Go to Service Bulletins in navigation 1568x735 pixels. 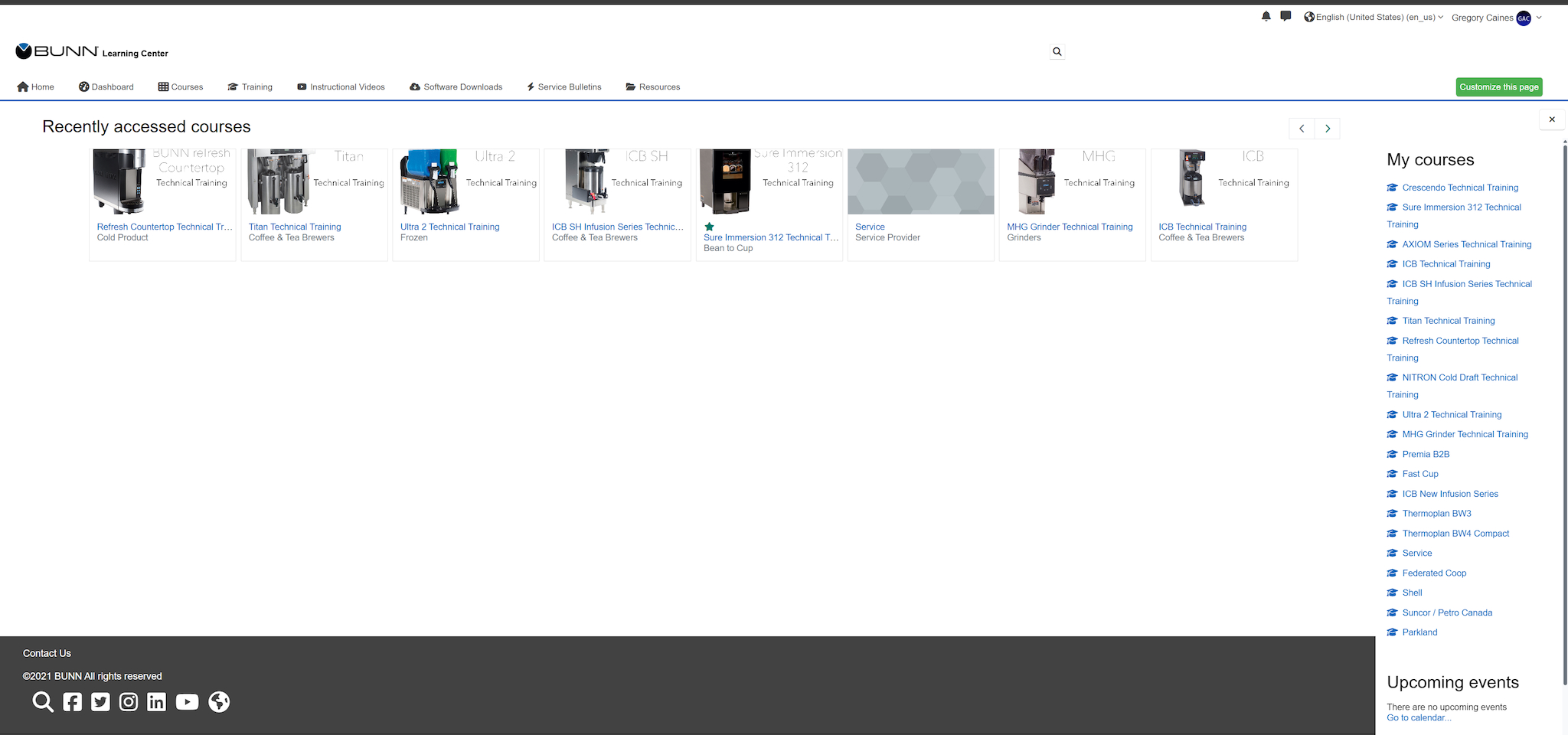point(564,87)
